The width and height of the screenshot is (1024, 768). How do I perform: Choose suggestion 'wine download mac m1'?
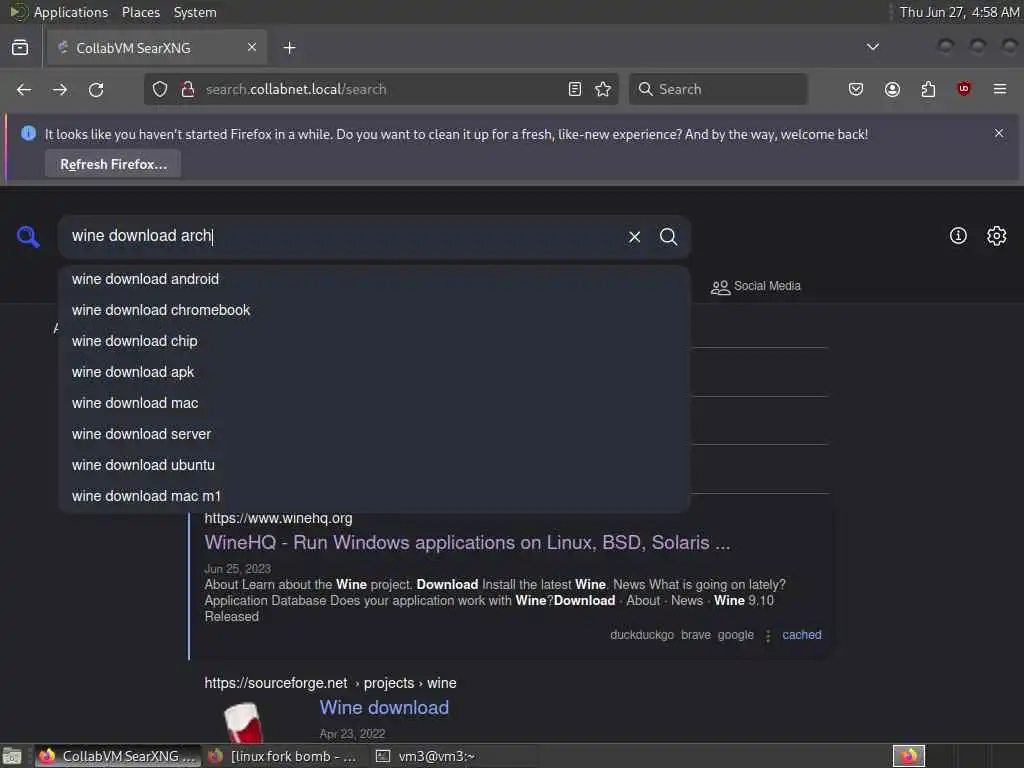pyautogui.click(x=374, y=496)
